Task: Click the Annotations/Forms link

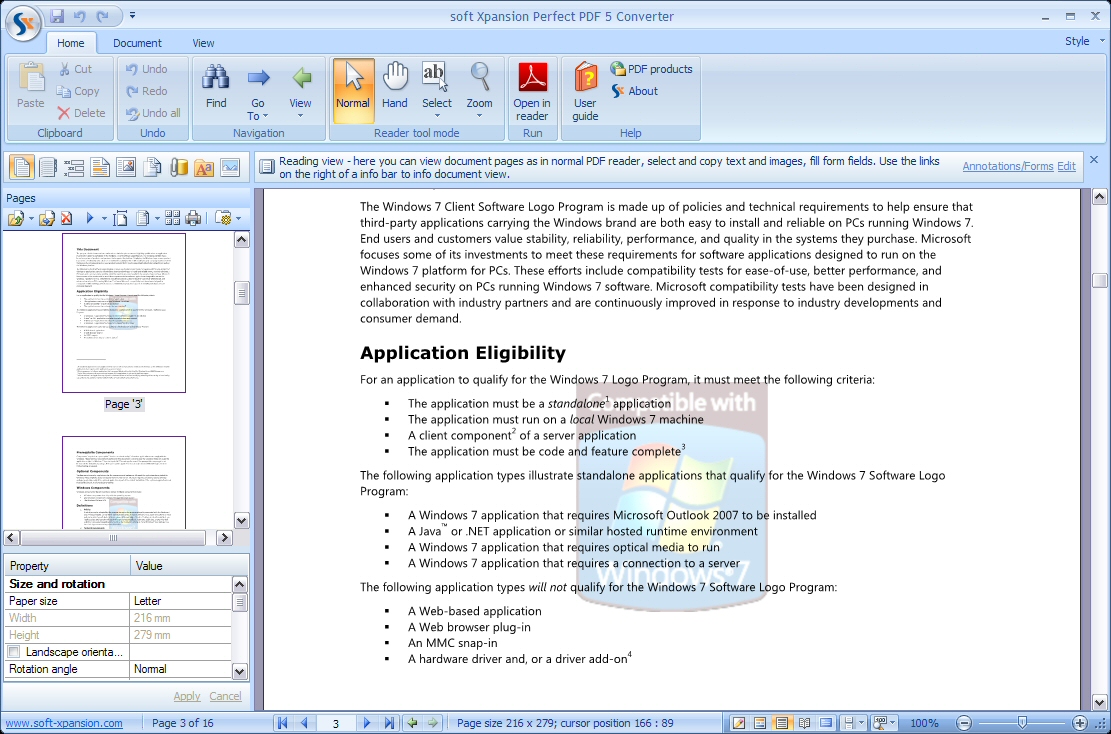Action: point(1008,166)
